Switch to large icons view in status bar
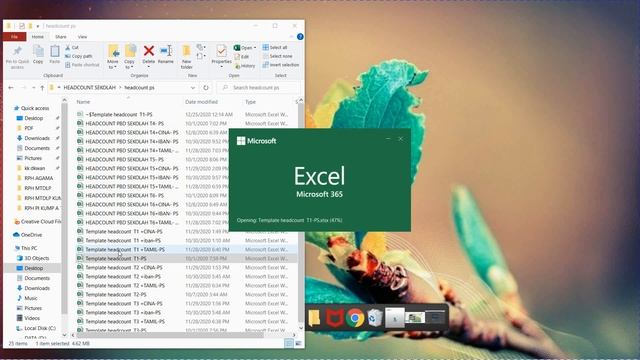Viewport: 640px width, 360px height. [x=299, y=344]
